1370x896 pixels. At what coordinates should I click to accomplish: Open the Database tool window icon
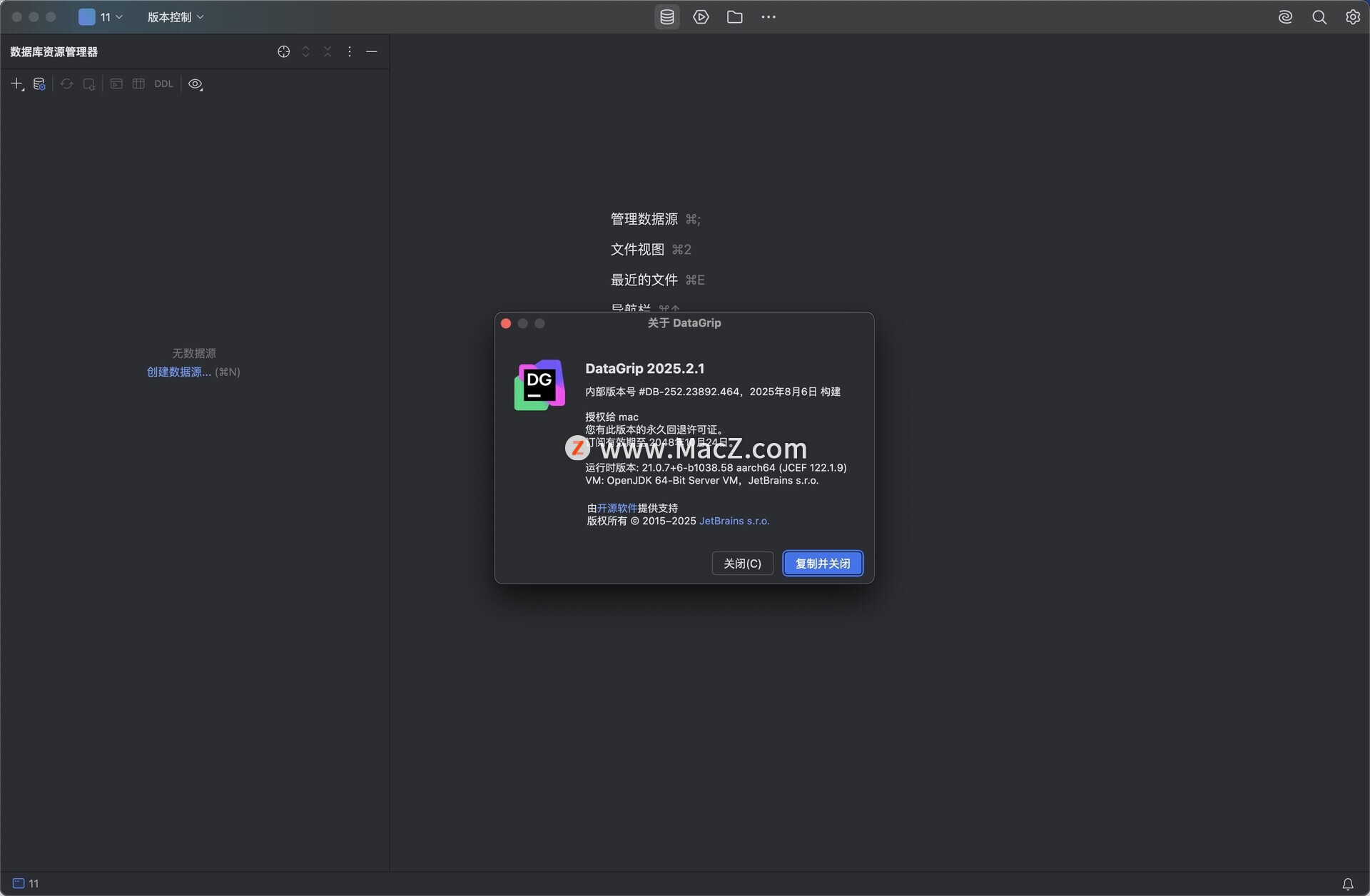667,17
